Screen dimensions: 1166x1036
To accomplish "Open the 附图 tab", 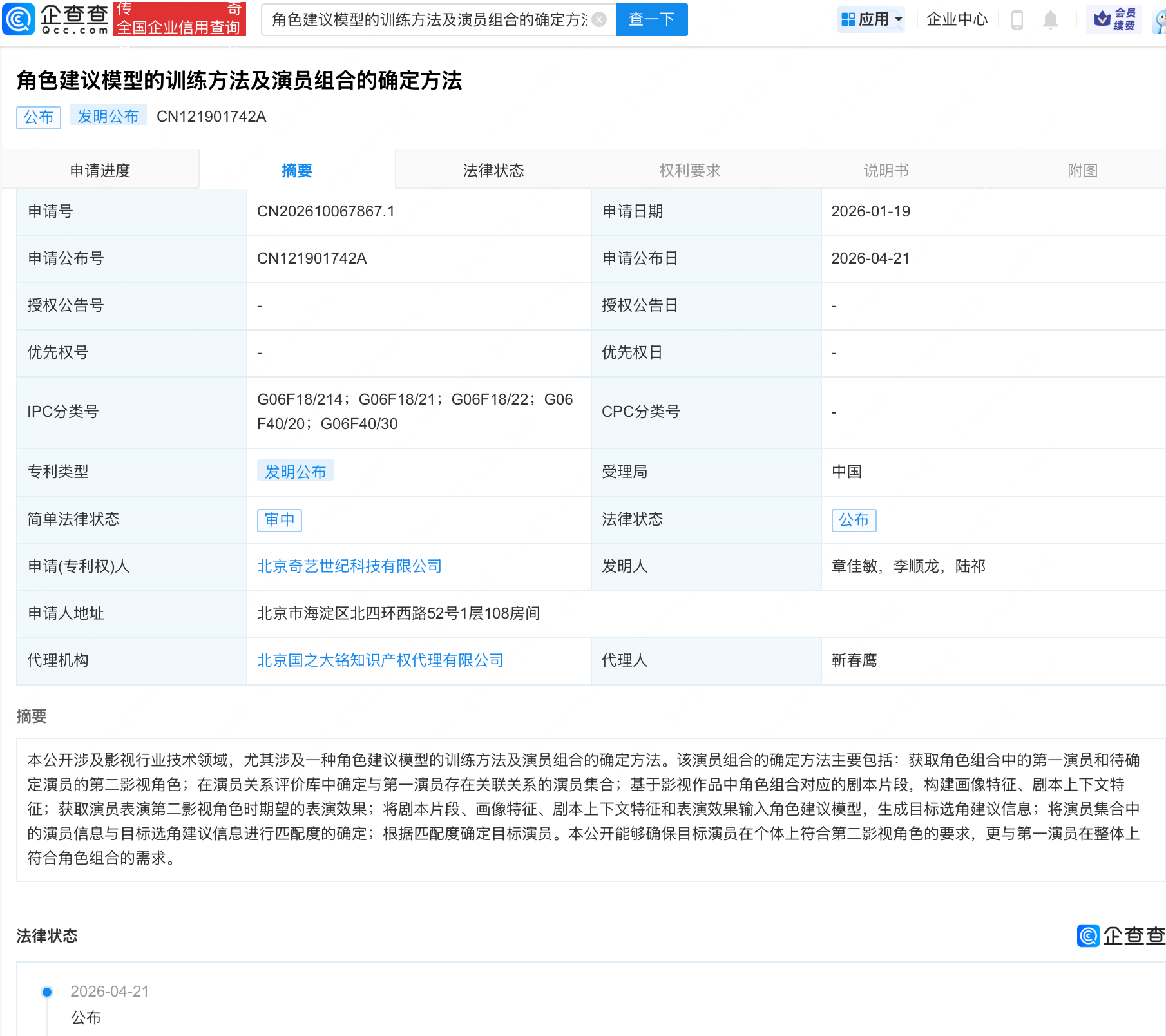I will [1082, 170].
